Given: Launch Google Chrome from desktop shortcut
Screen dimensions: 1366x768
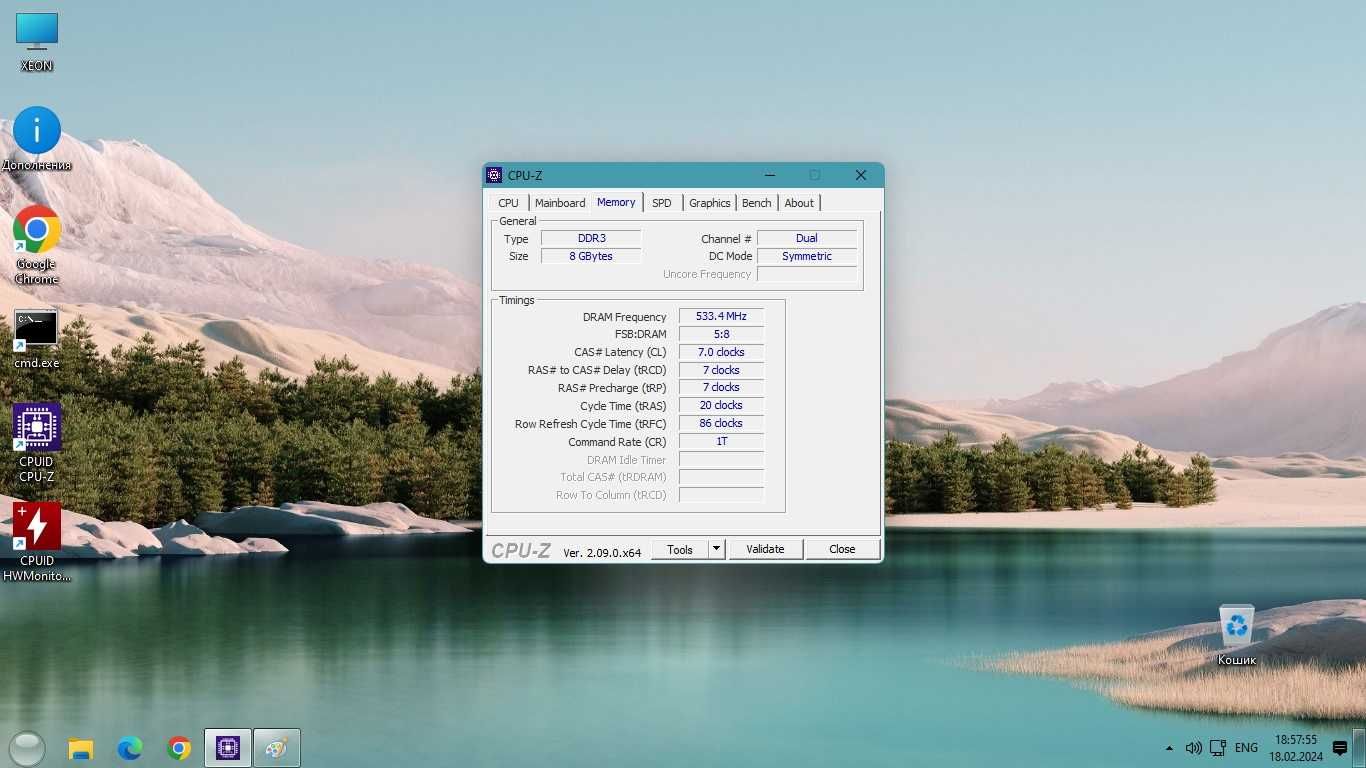Looking at the screenshot, I should tap(37, 245).
